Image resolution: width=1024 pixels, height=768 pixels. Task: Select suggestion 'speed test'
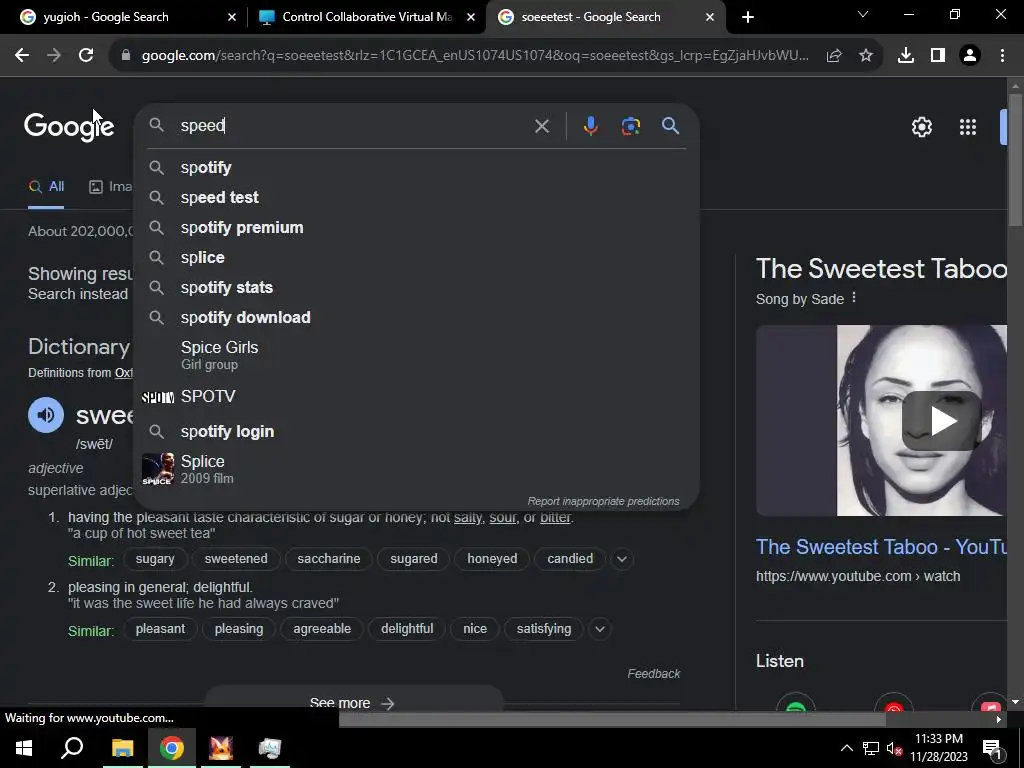coord(417,197)
